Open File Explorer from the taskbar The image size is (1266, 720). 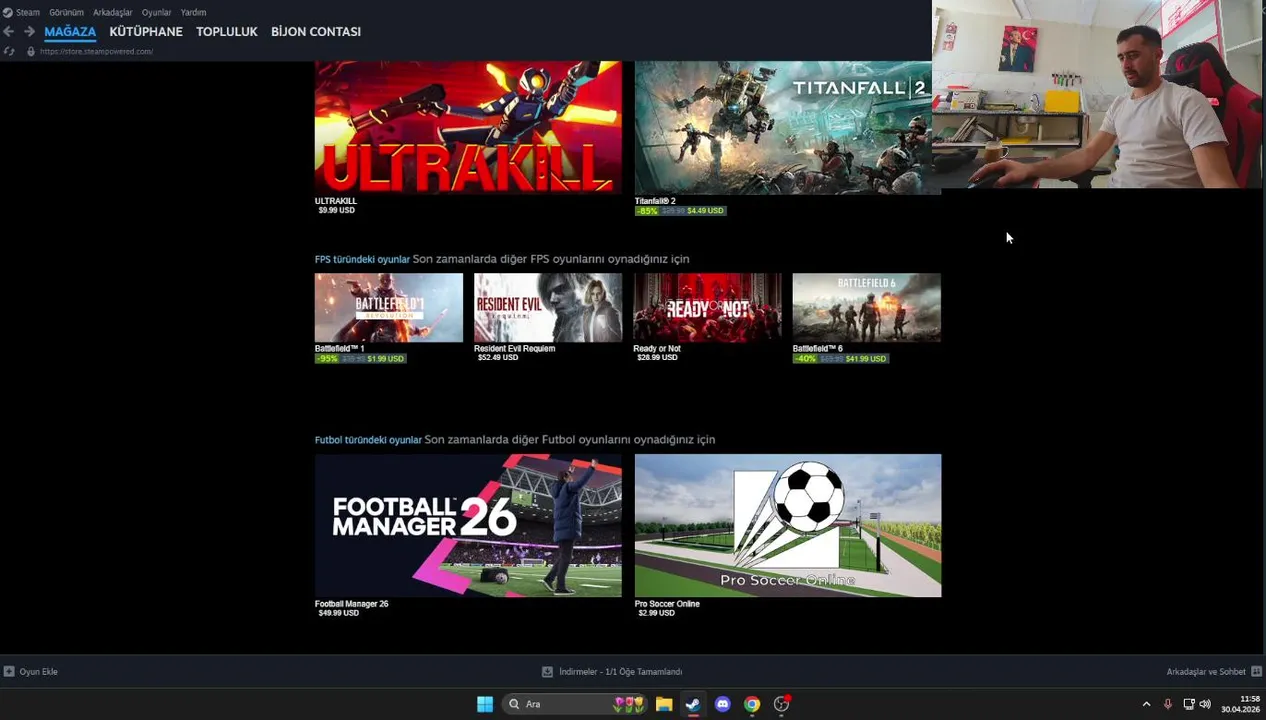(664, 704)
